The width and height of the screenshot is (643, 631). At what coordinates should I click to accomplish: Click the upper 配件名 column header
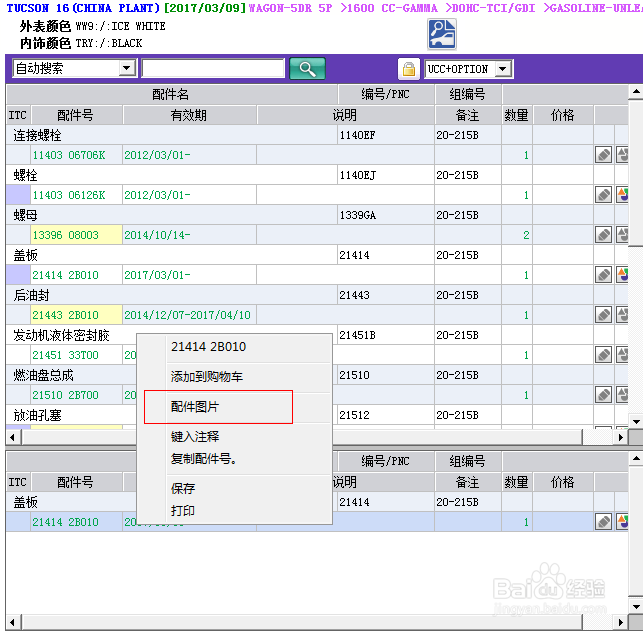[171, 95]
